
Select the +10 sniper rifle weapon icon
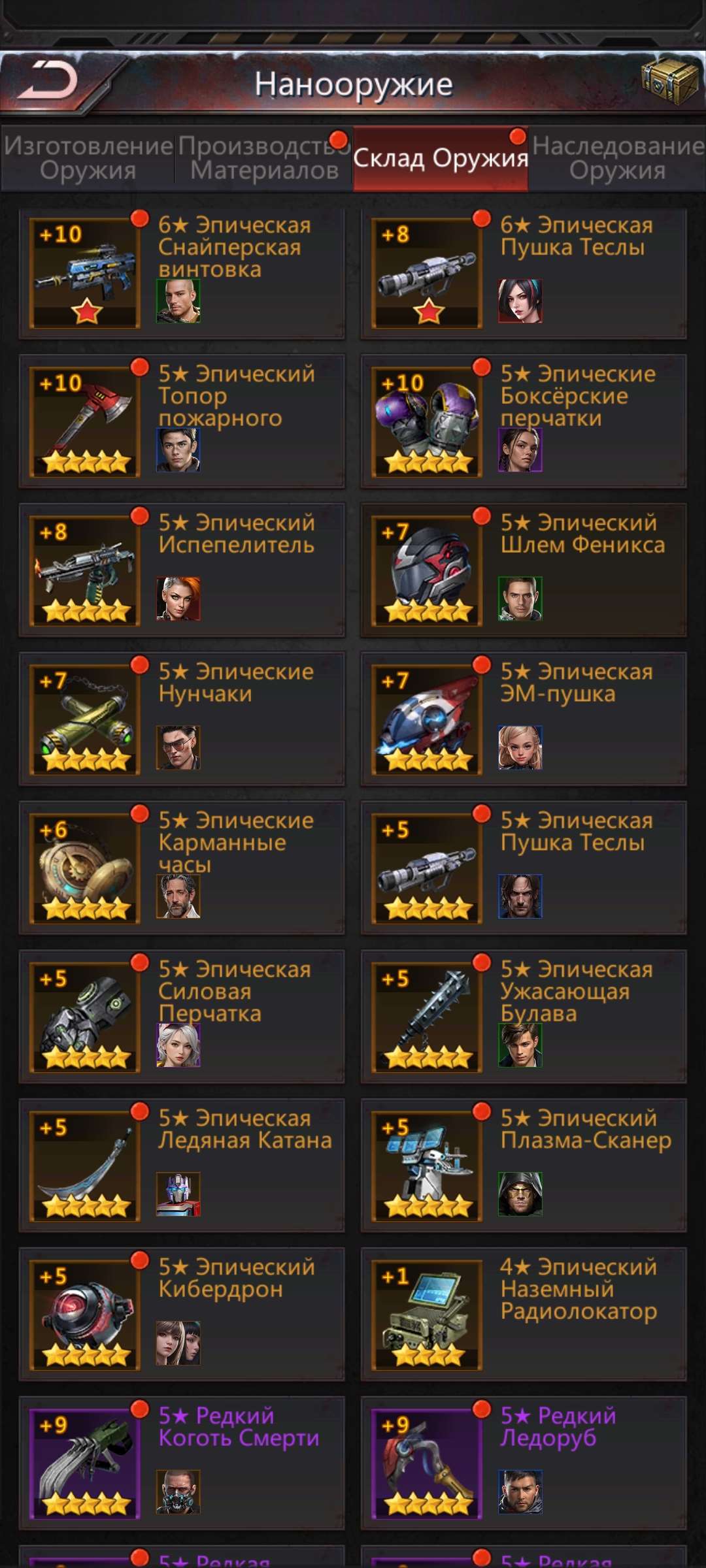(x=85, y=273)
